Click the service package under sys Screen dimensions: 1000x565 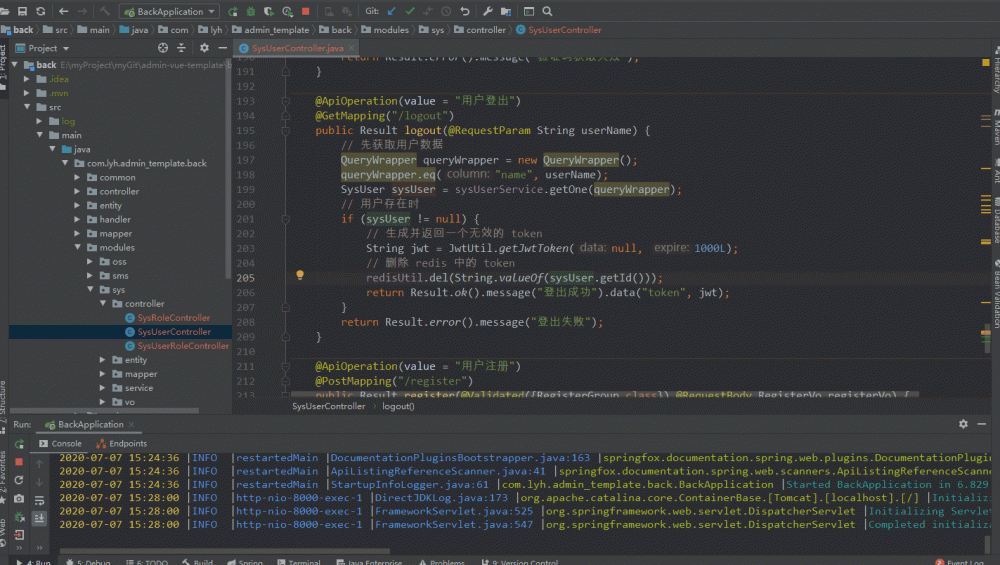tap(132, 388)
